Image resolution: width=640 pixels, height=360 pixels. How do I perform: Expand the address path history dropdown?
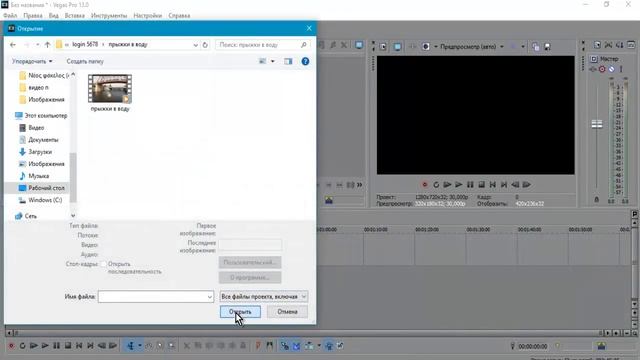click(x=196, y=44)
